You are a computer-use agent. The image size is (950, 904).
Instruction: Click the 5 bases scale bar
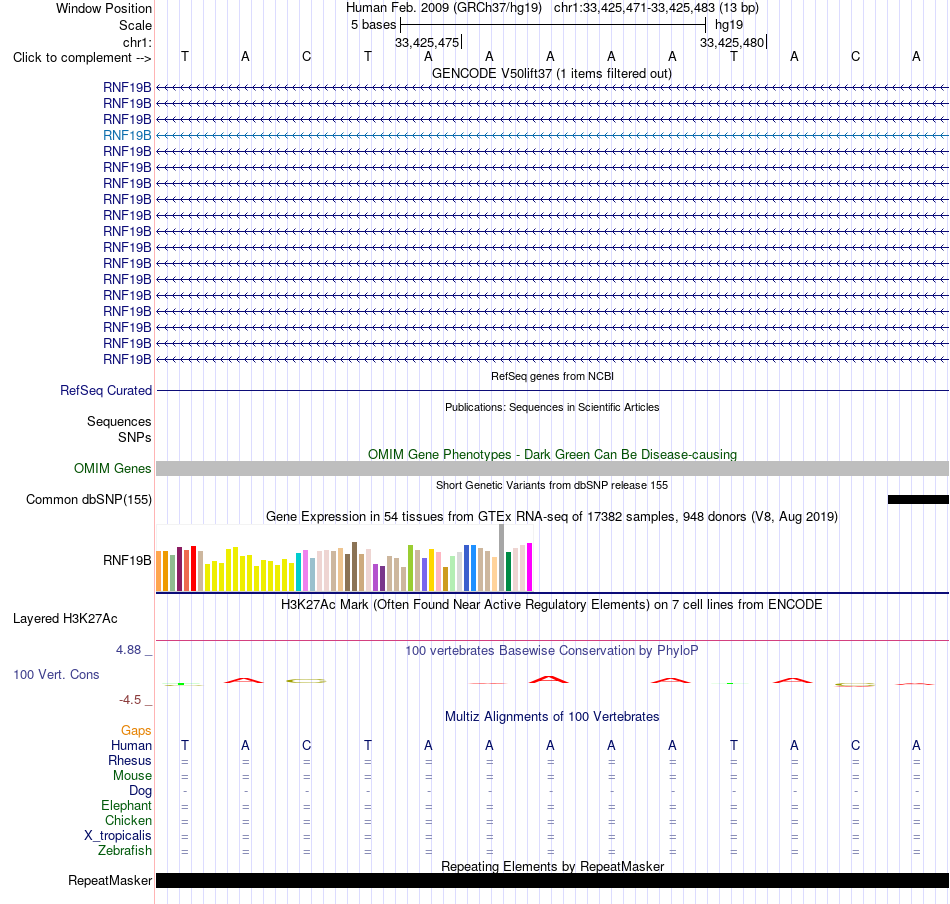click(x=553, y=25)
